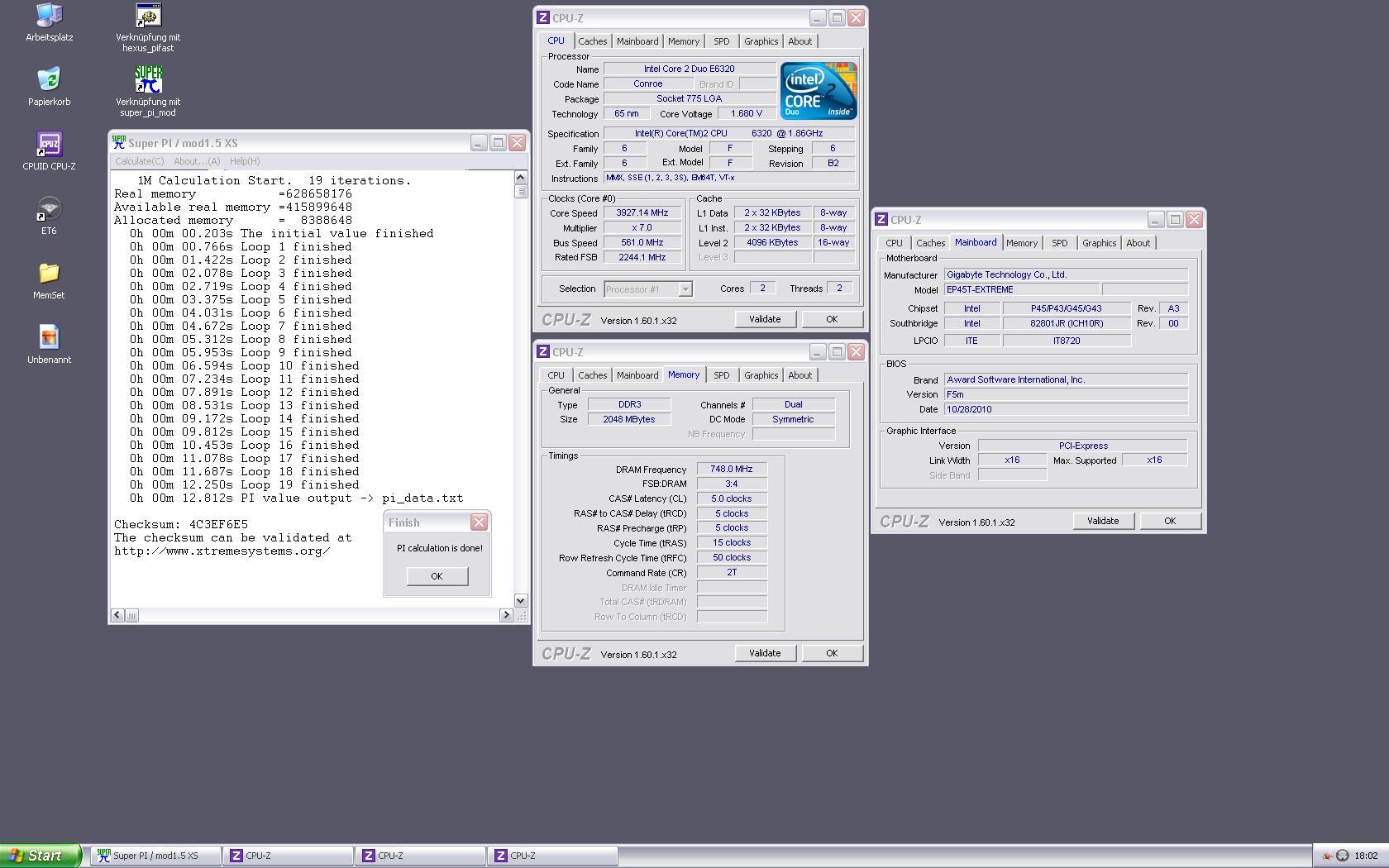Image resolution: width=1389 pixels, height=868 pixels.
Task: Click OK in CPU-Z Mainboard window
Action: tap(1170, 521)
